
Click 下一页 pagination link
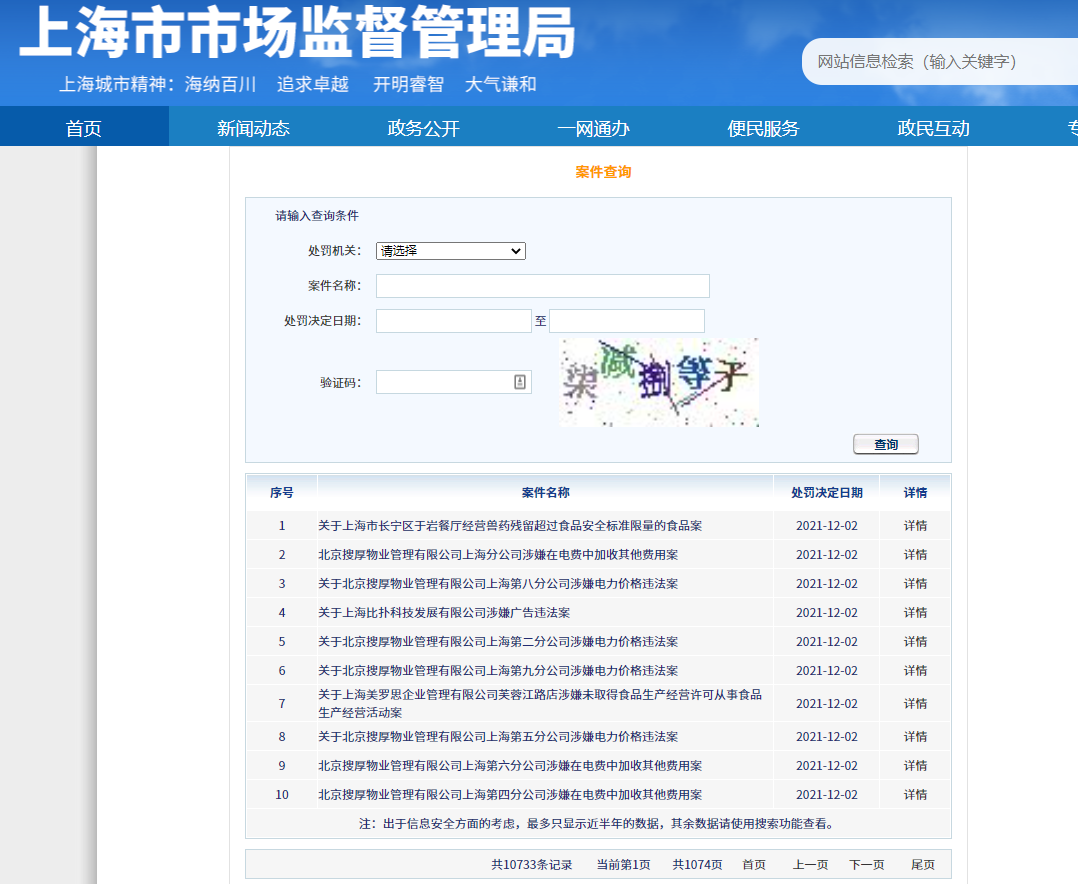866,865
